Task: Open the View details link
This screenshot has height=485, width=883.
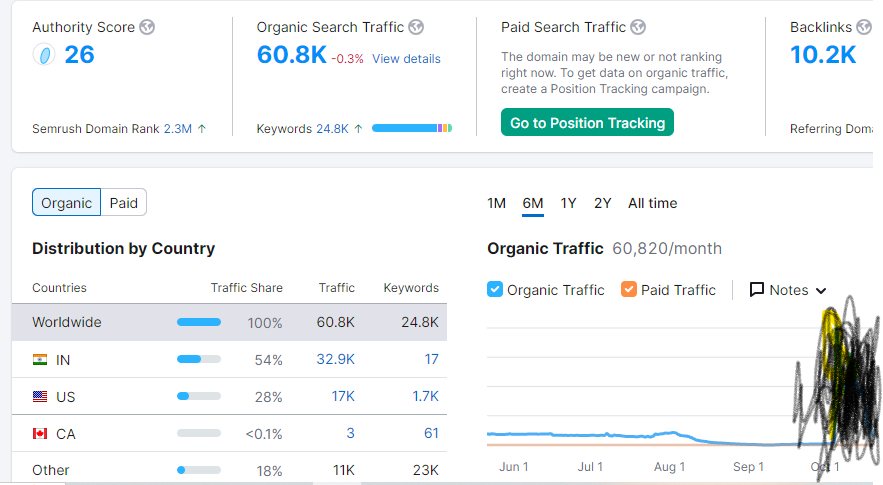Action: [406, 59]
